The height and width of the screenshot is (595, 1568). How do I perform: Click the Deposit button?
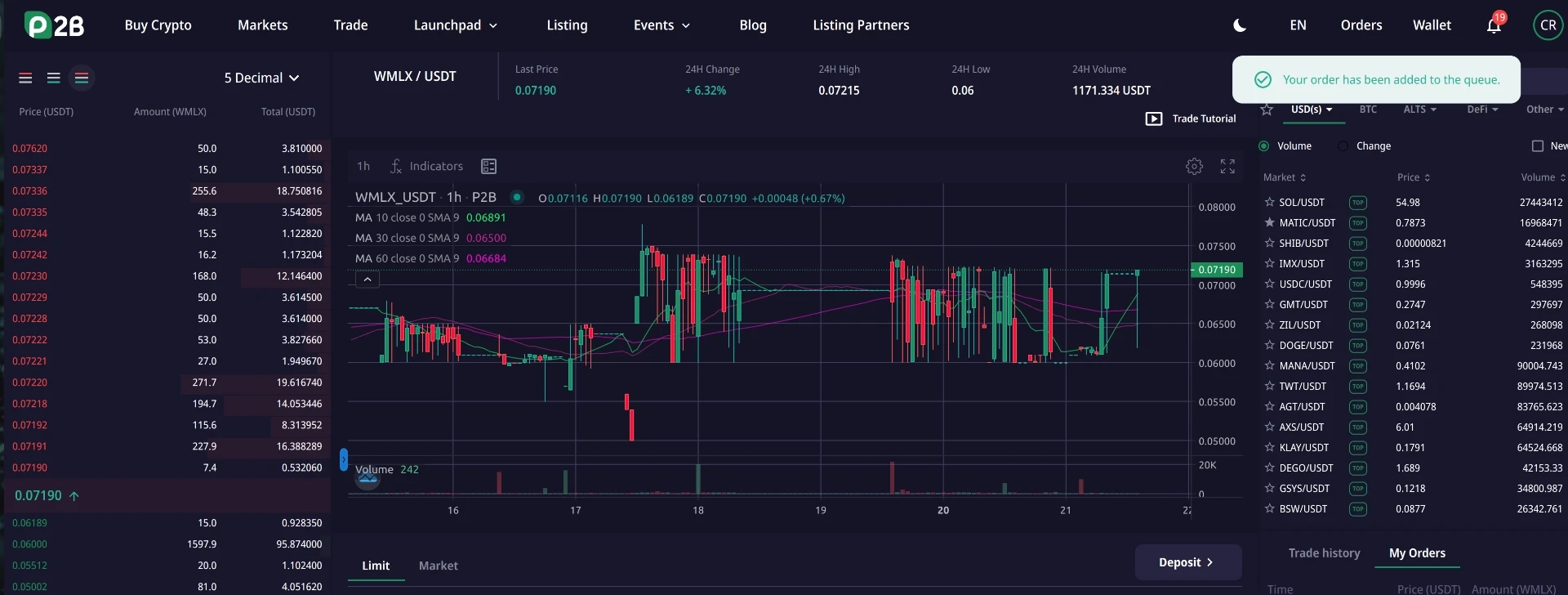click(1188, 562)
